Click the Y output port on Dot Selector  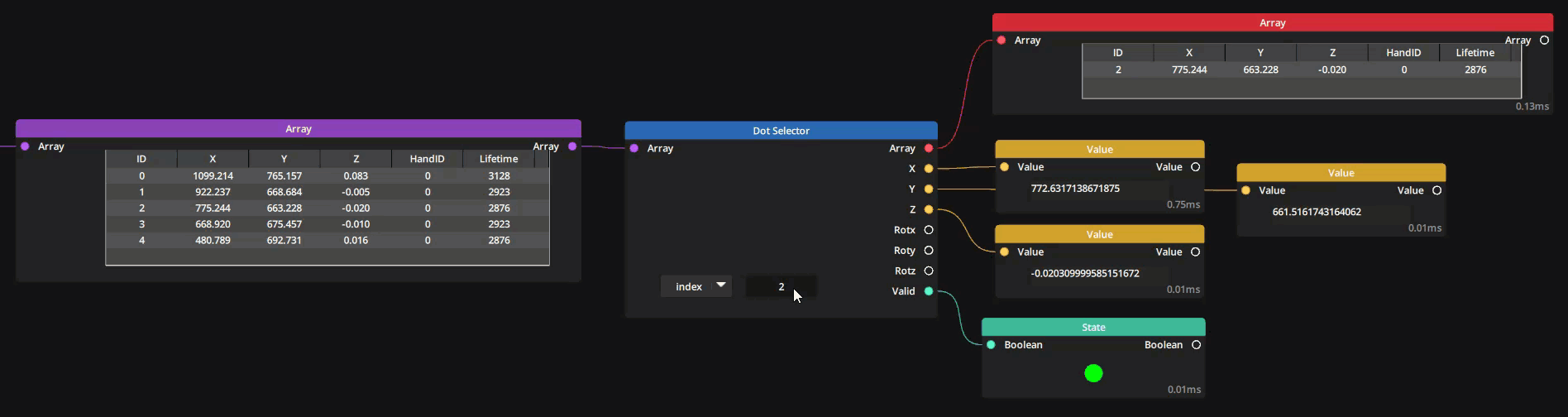(929, 189)
